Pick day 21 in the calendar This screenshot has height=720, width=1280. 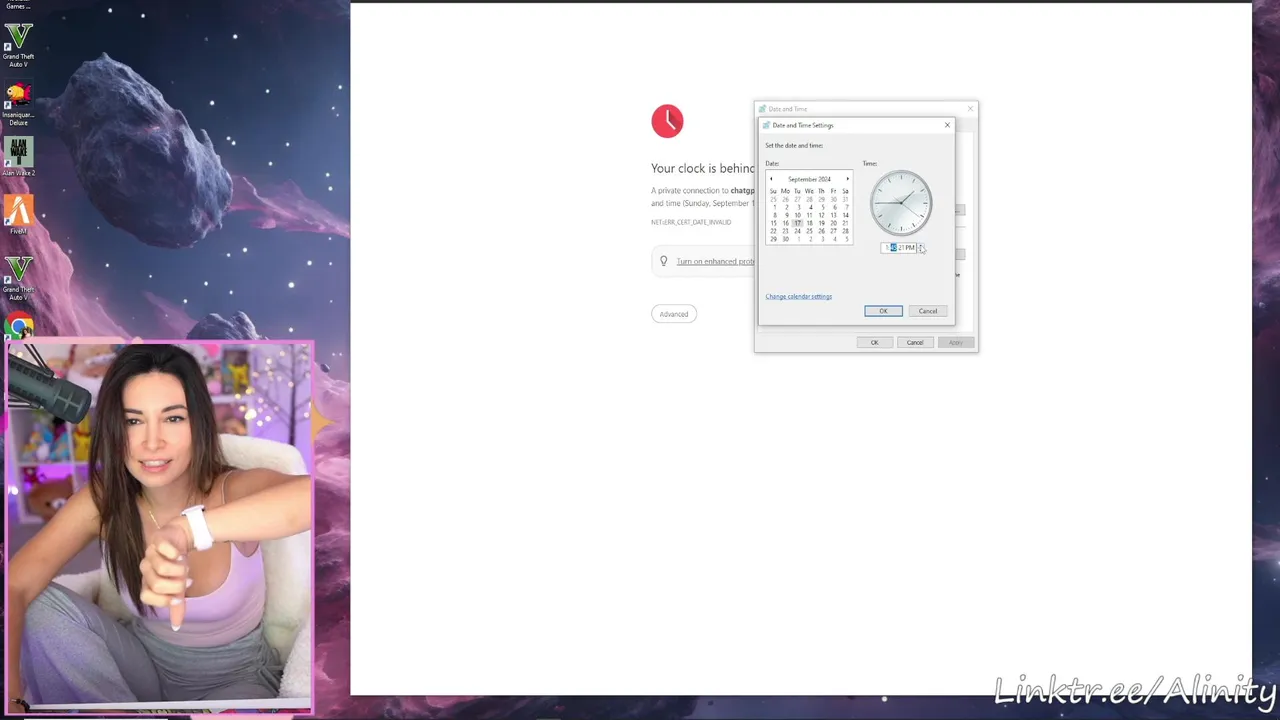point(845,223)
